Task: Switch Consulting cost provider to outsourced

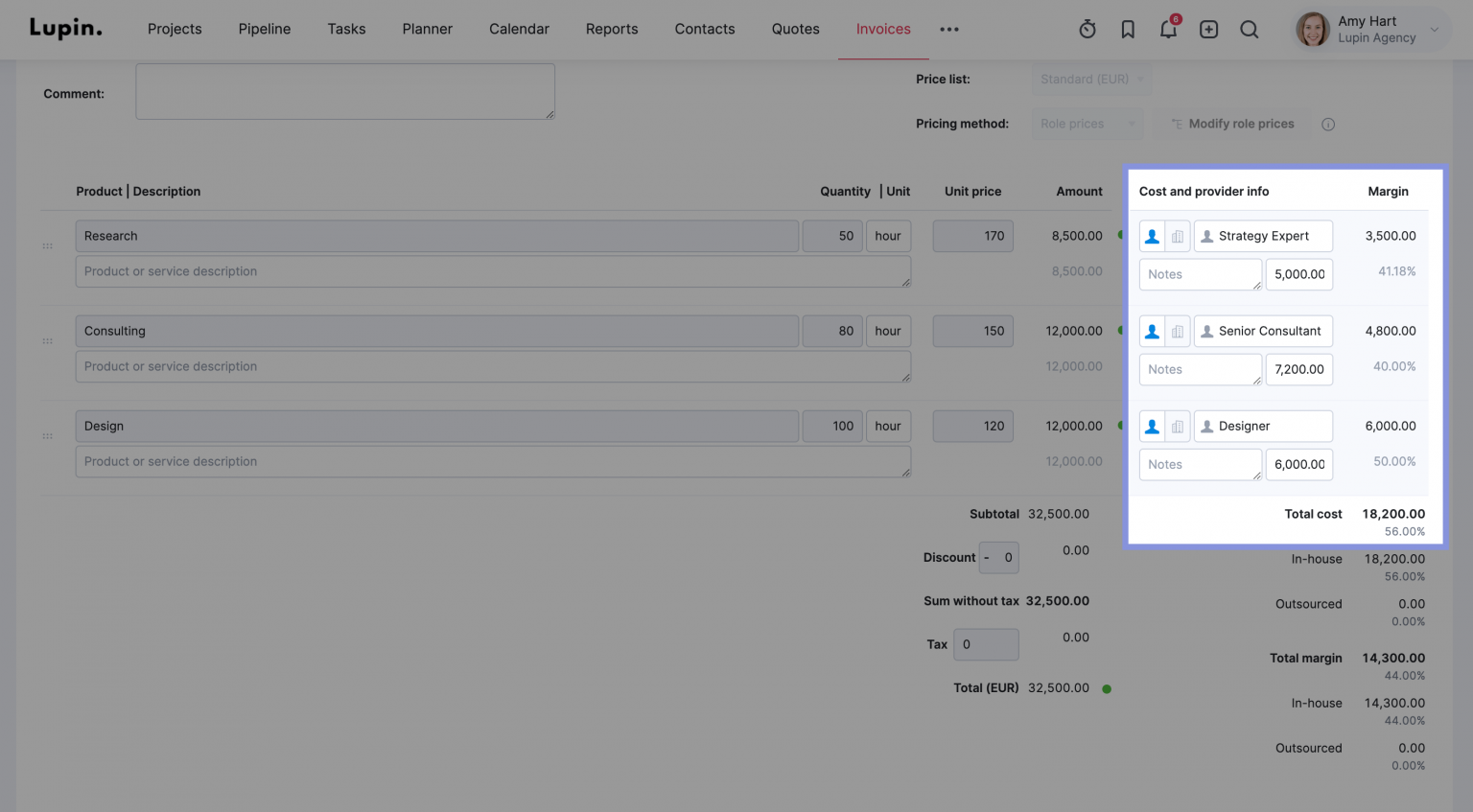Action: point(1178,331)
